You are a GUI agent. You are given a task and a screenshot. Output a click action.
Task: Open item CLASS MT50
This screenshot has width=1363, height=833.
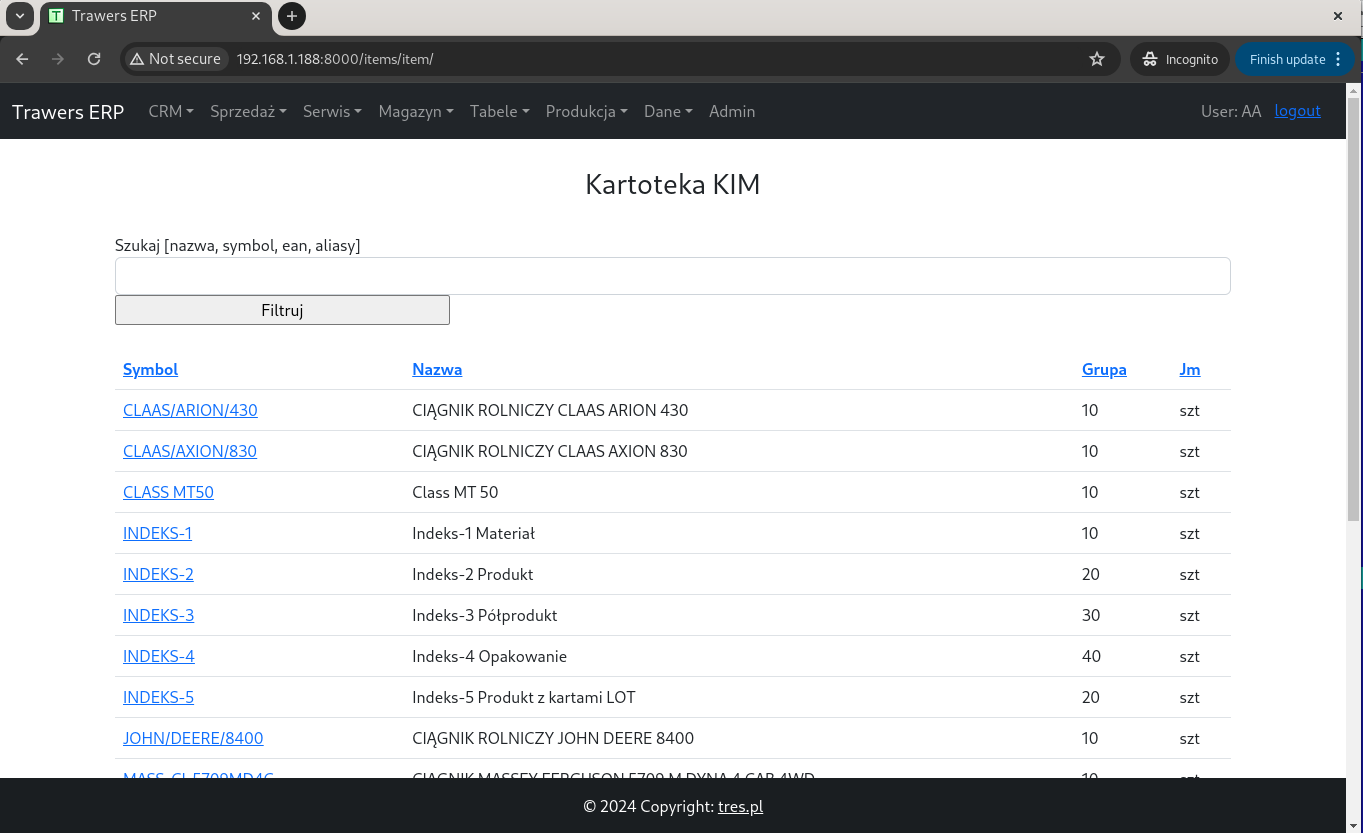pos(168,492)
